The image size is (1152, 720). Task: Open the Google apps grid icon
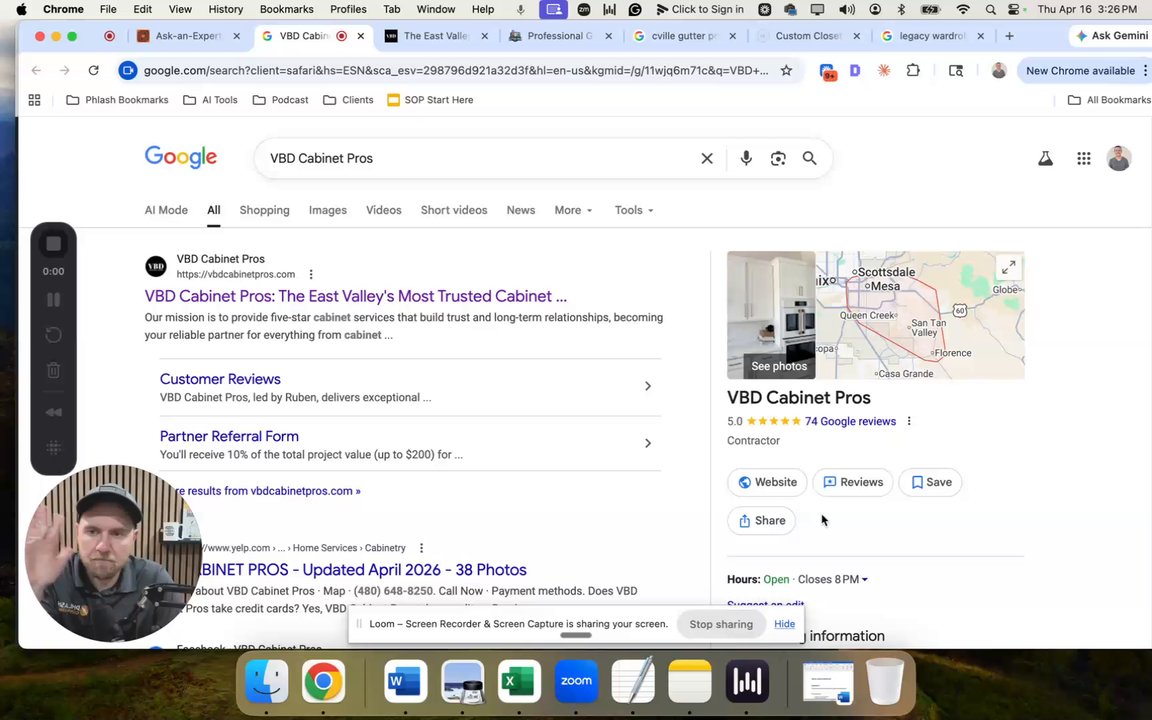(x=1084, y=158)
